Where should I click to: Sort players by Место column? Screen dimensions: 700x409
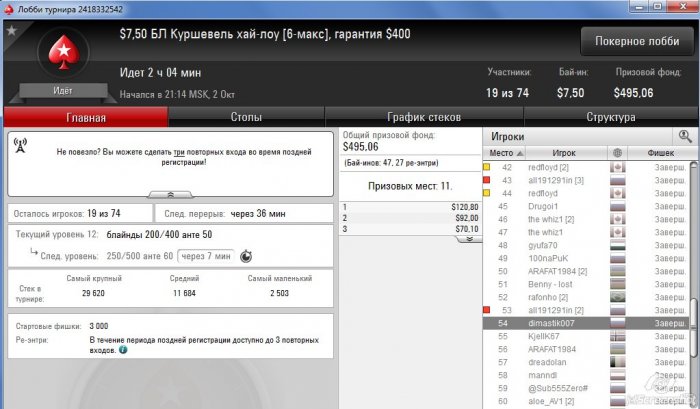click(504, 153)
